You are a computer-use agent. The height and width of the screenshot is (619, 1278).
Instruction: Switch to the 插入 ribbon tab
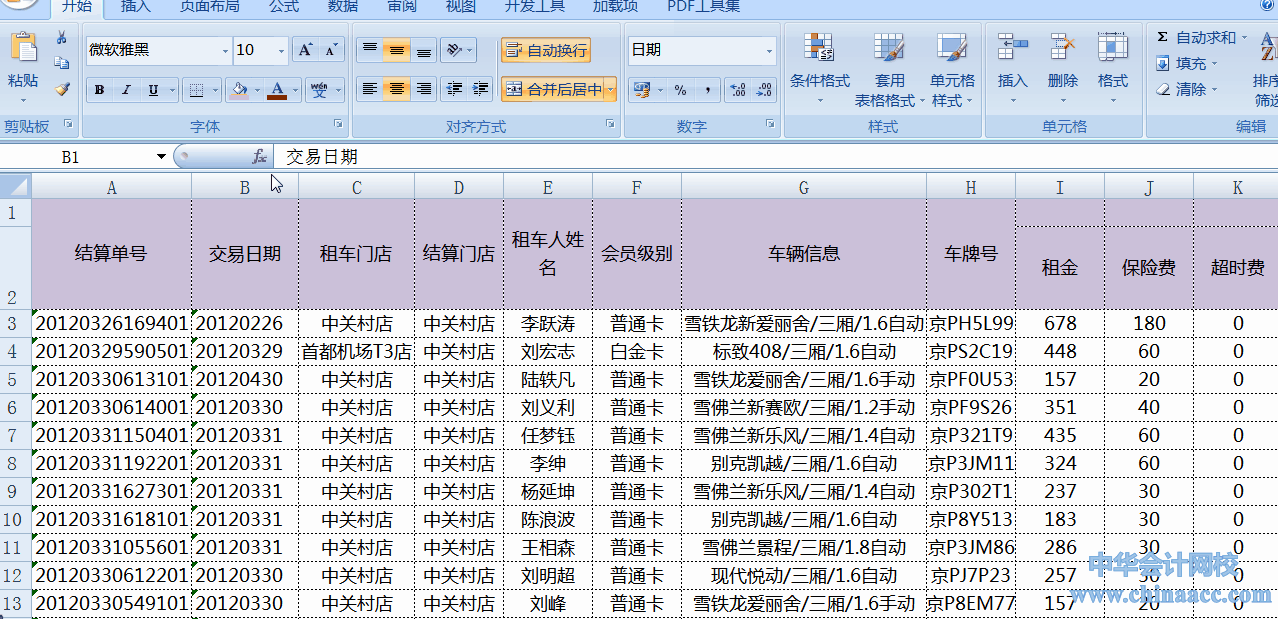click(136, 7)
